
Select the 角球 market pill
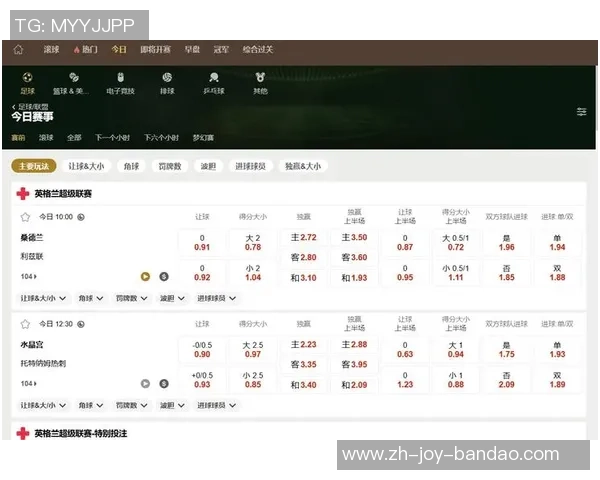[x=131, y=166]
